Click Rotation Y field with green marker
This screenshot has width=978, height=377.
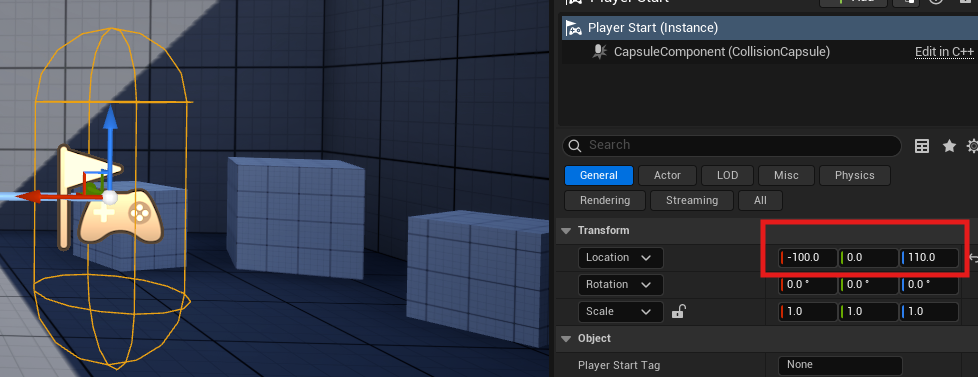(868, 285)
